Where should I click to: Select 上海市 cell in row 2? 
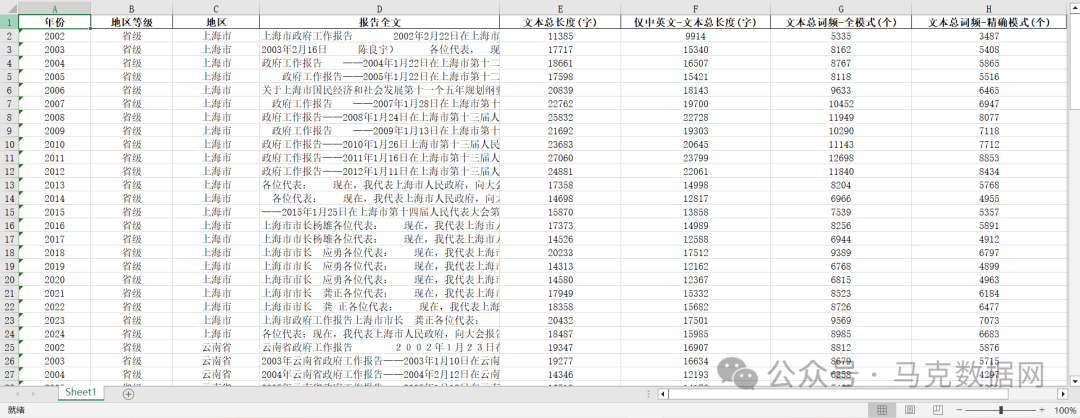click(216, 36)
